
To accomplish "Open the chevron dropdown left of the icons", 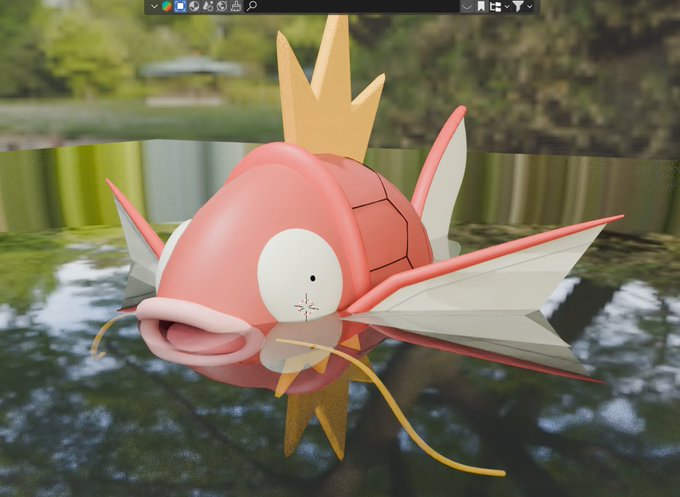I will 154,6.
